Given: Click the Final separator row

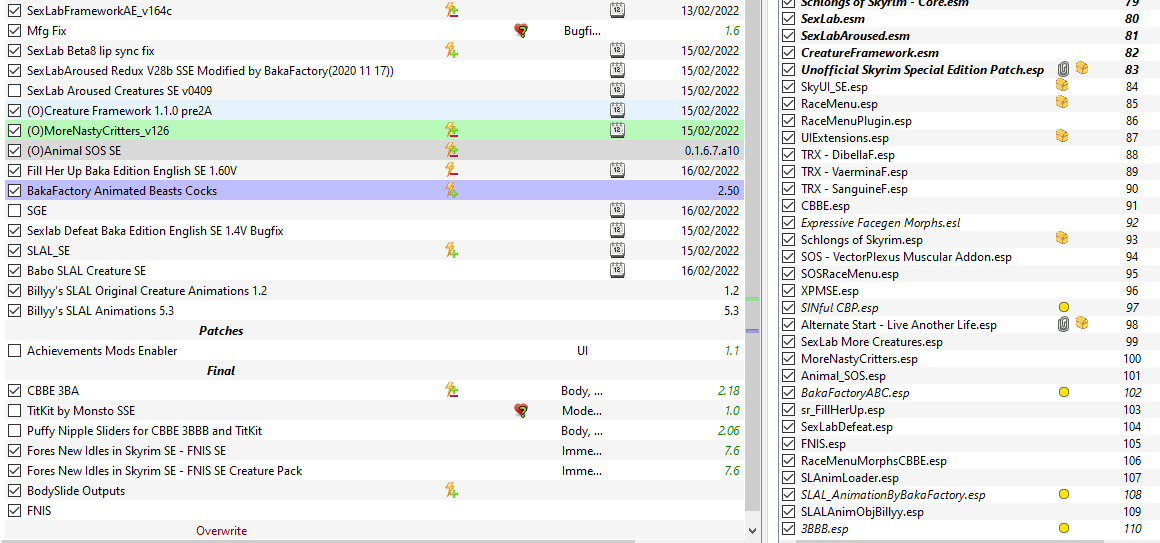Looking at the screenshot, I should pos(374,371).
